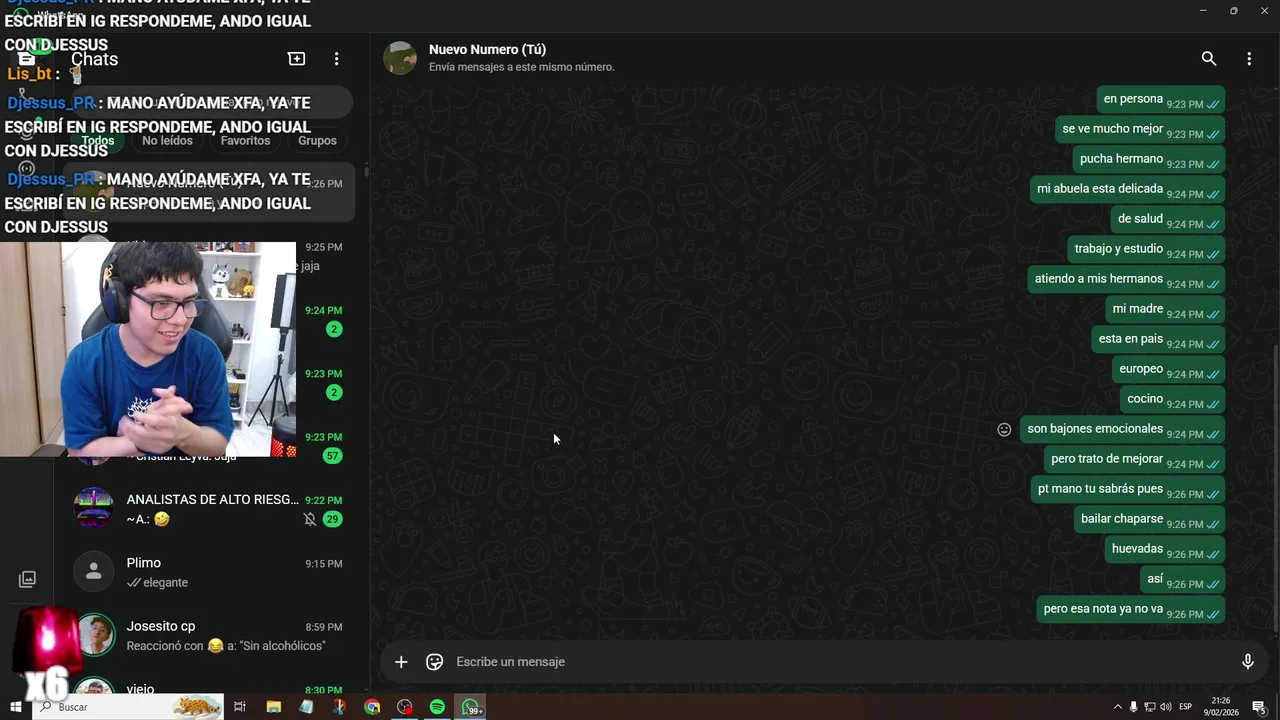Filter chats by No leídos

coord(167,141)
